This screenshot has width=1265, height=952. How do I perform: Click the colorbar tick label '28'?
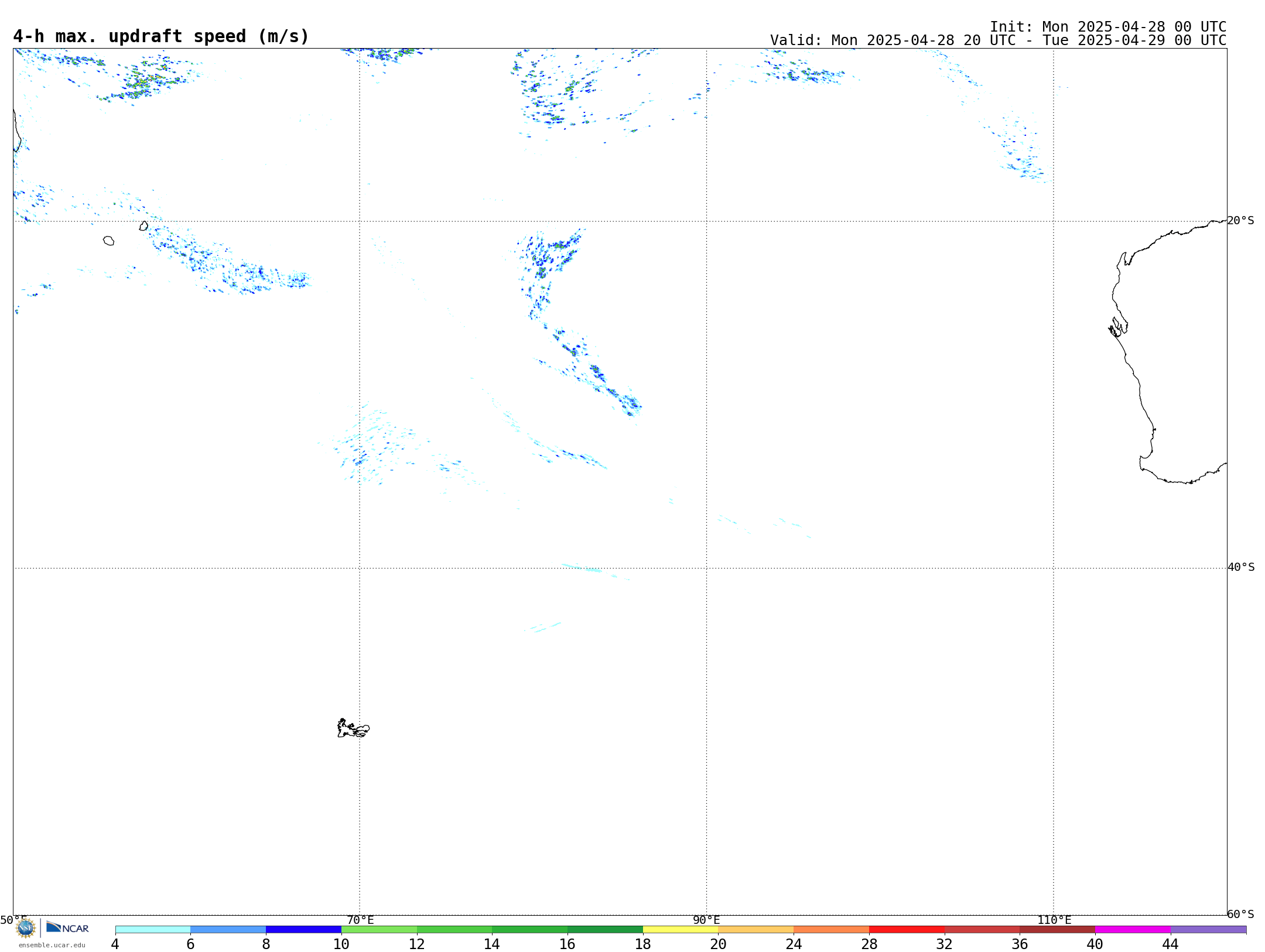(869, 944)
